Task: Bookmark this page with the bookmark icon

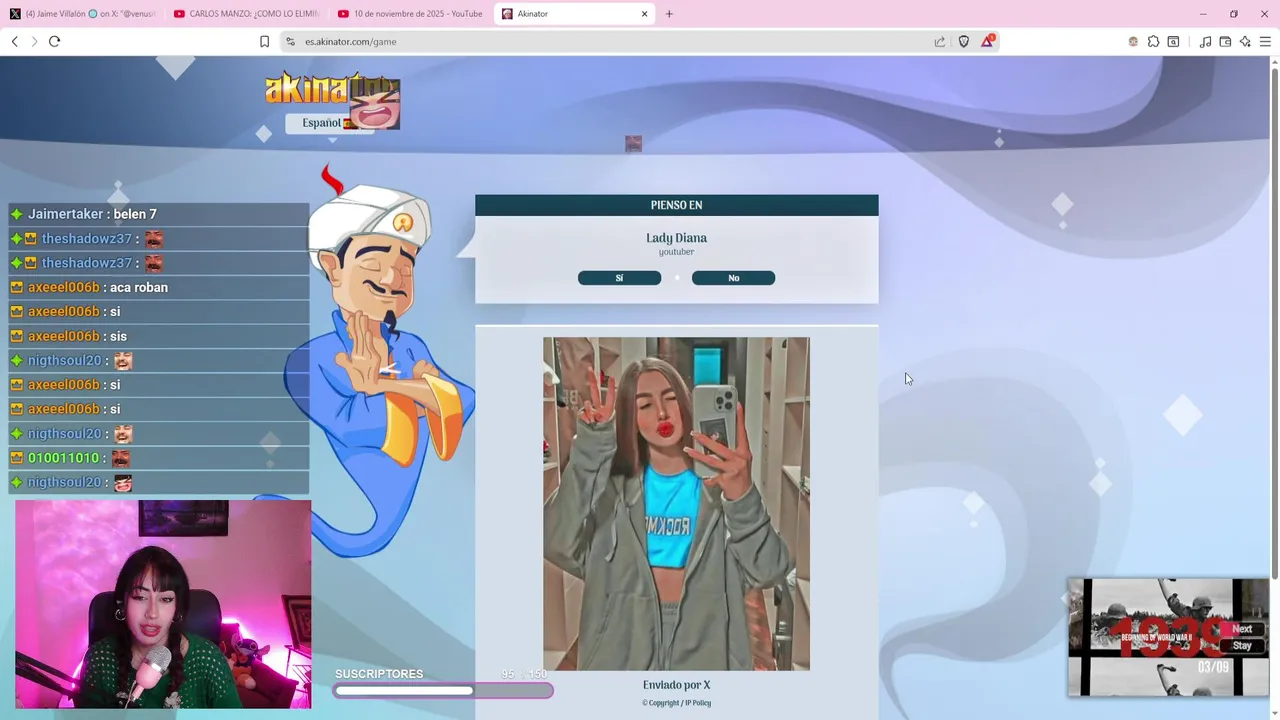Action: pyautogui.click(x=264, y=41)
